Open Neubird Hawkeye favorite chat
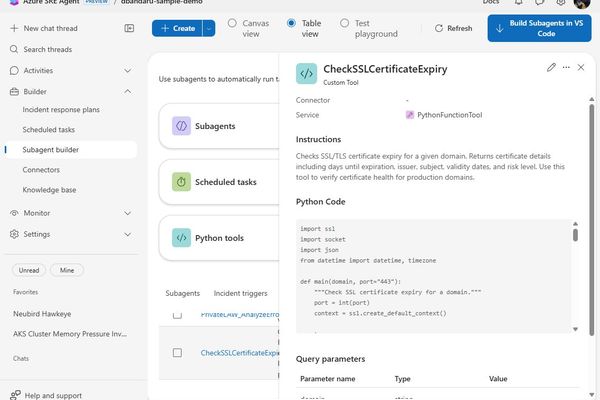Image resolution: width=600 pixels, height=400 pixels. tap(42, 314)
